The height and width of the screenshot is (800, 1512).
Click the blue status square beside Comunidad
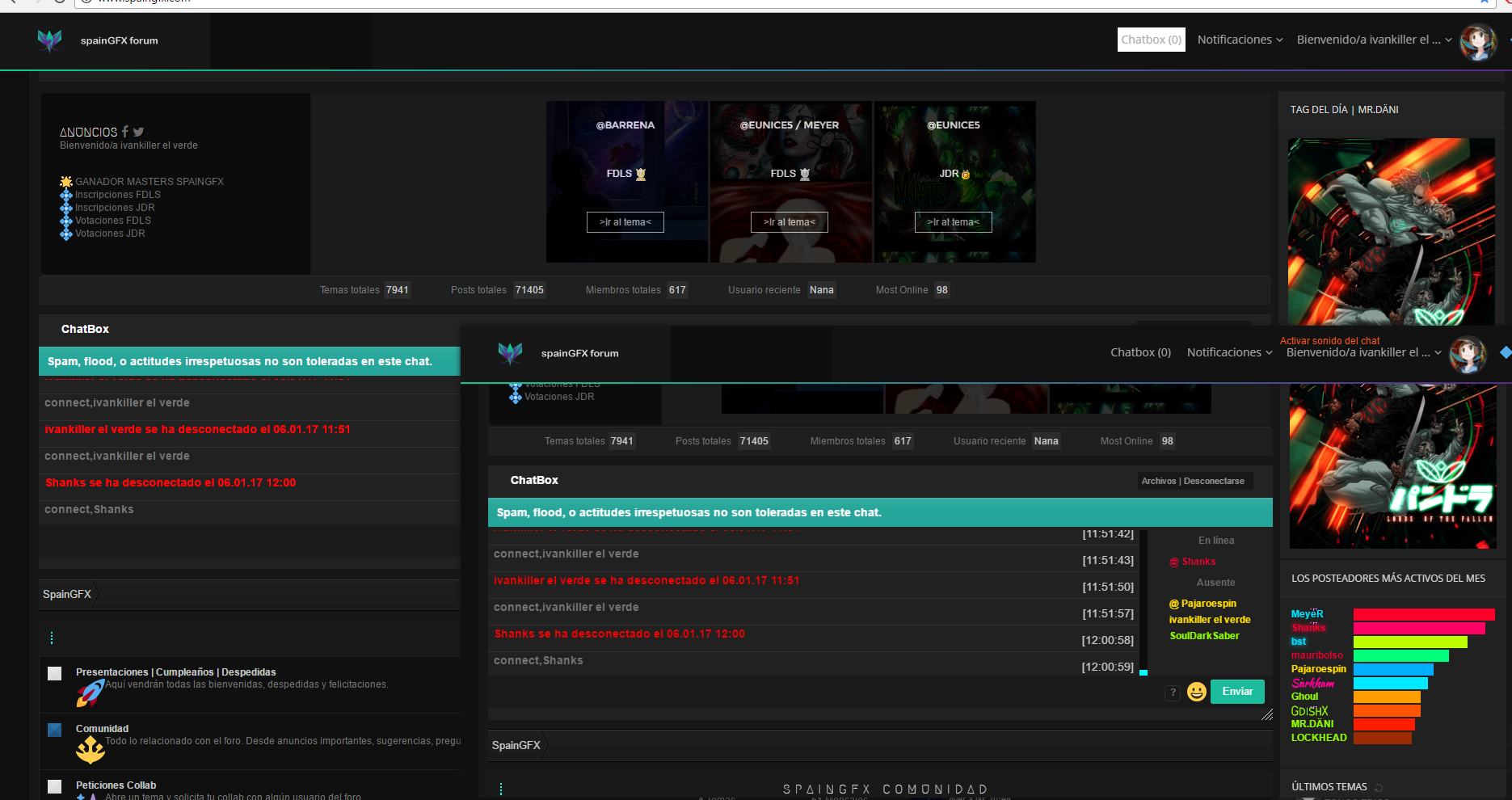pyautogui.click(x=55, y=730)
